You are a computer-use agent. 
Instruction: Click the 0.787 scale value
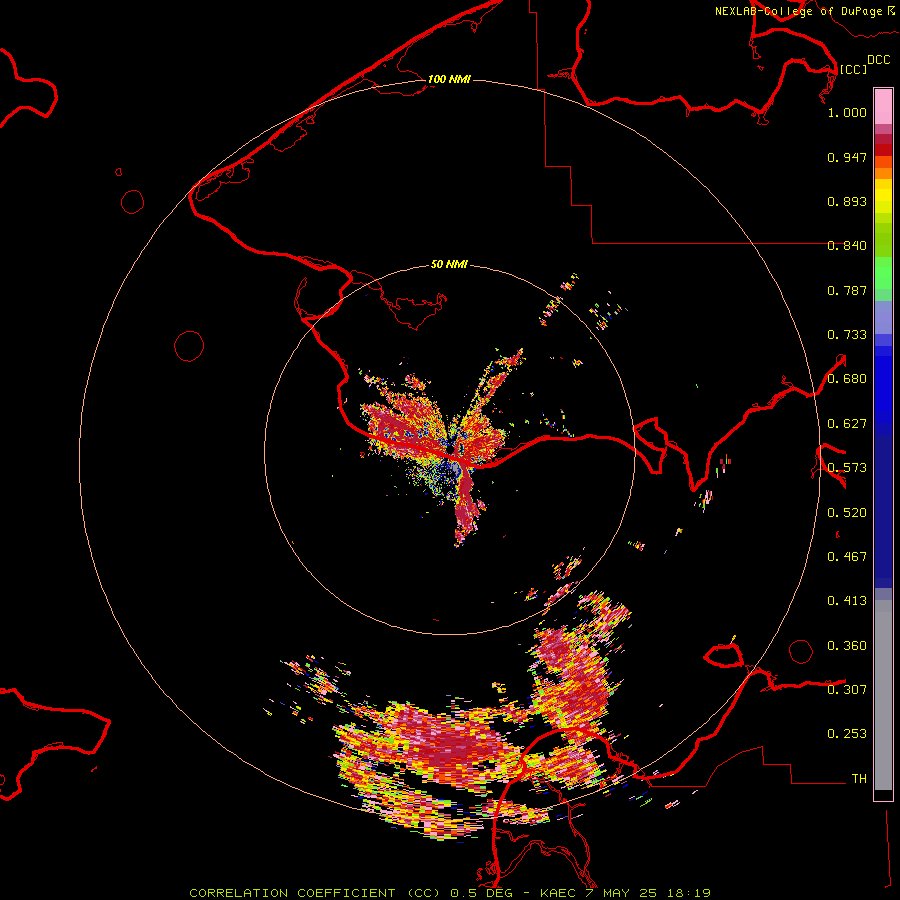click(x=847, y=290)
